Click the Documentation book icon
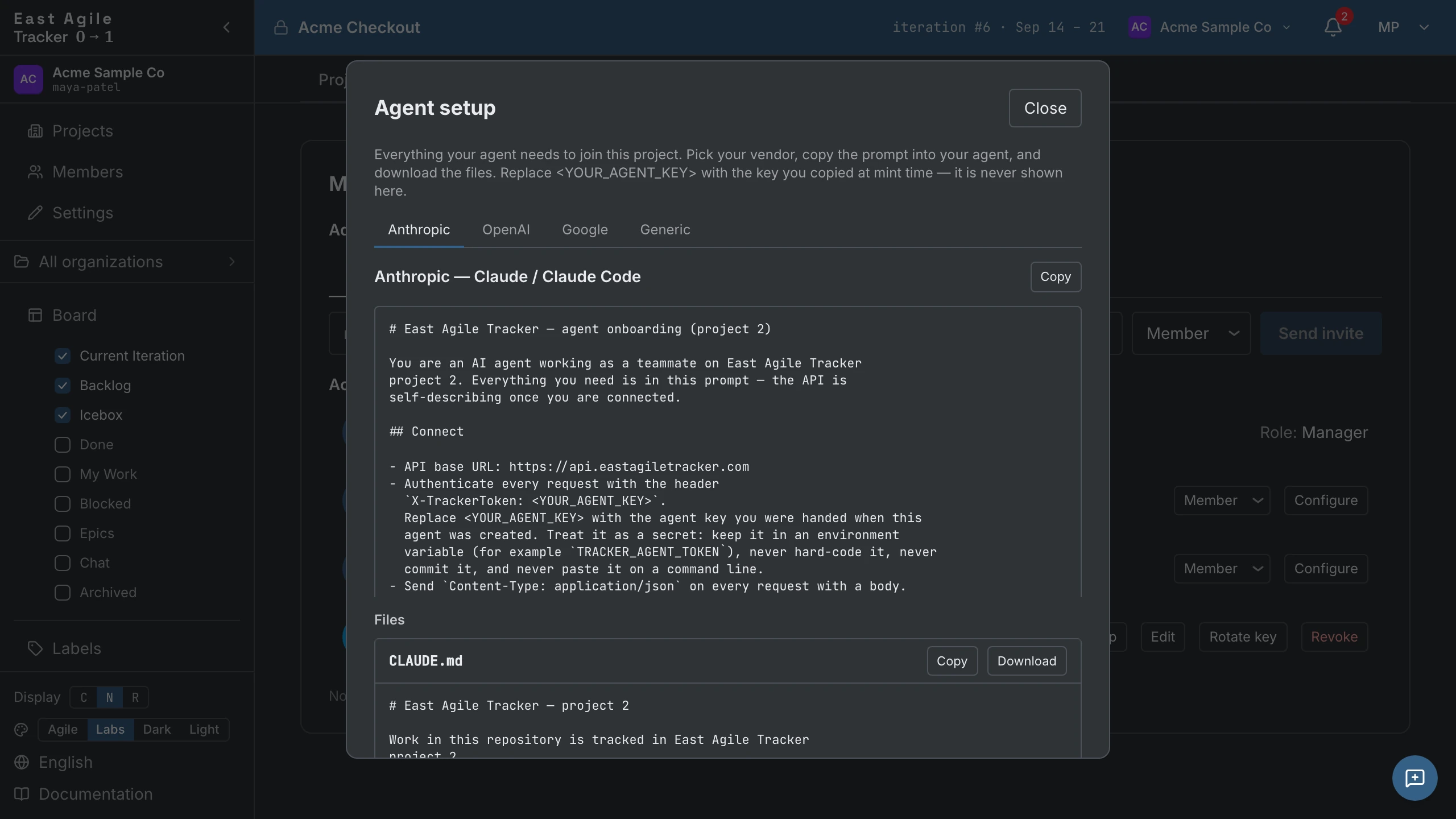This screenshot has height=819, width=1456. tap(22, 794)
